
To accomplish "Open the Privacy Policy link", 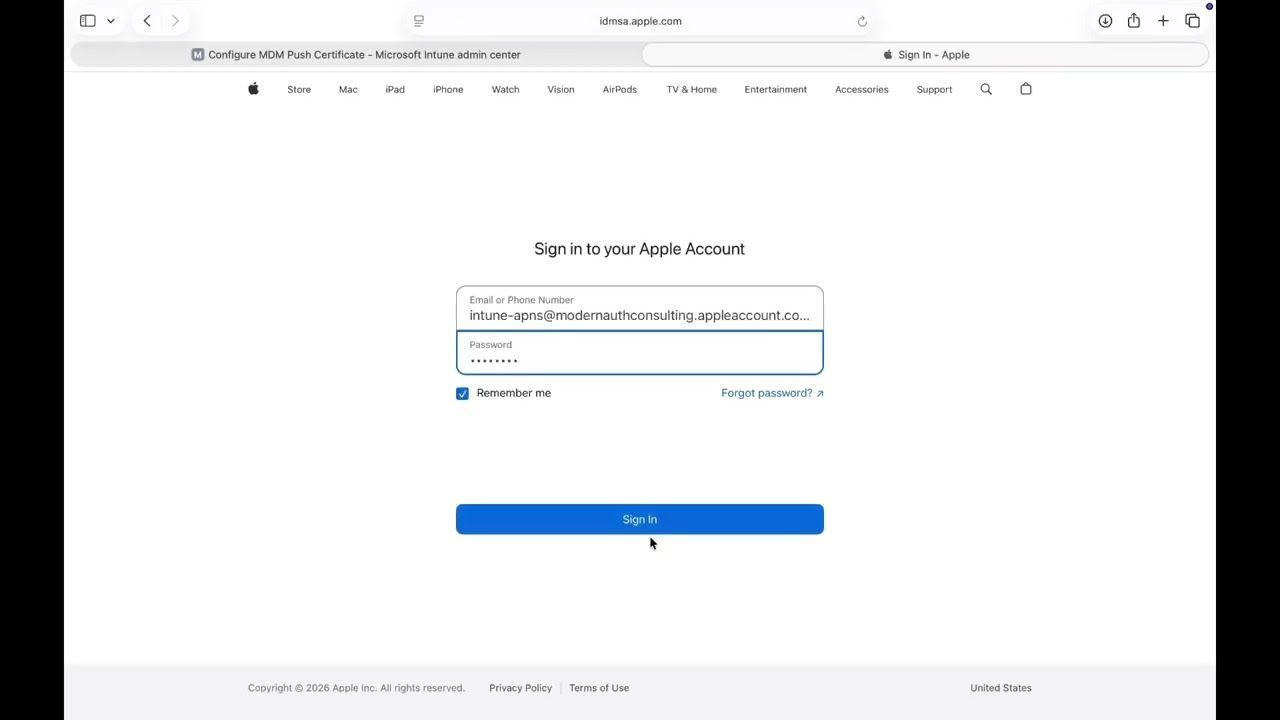I will 520,688.
